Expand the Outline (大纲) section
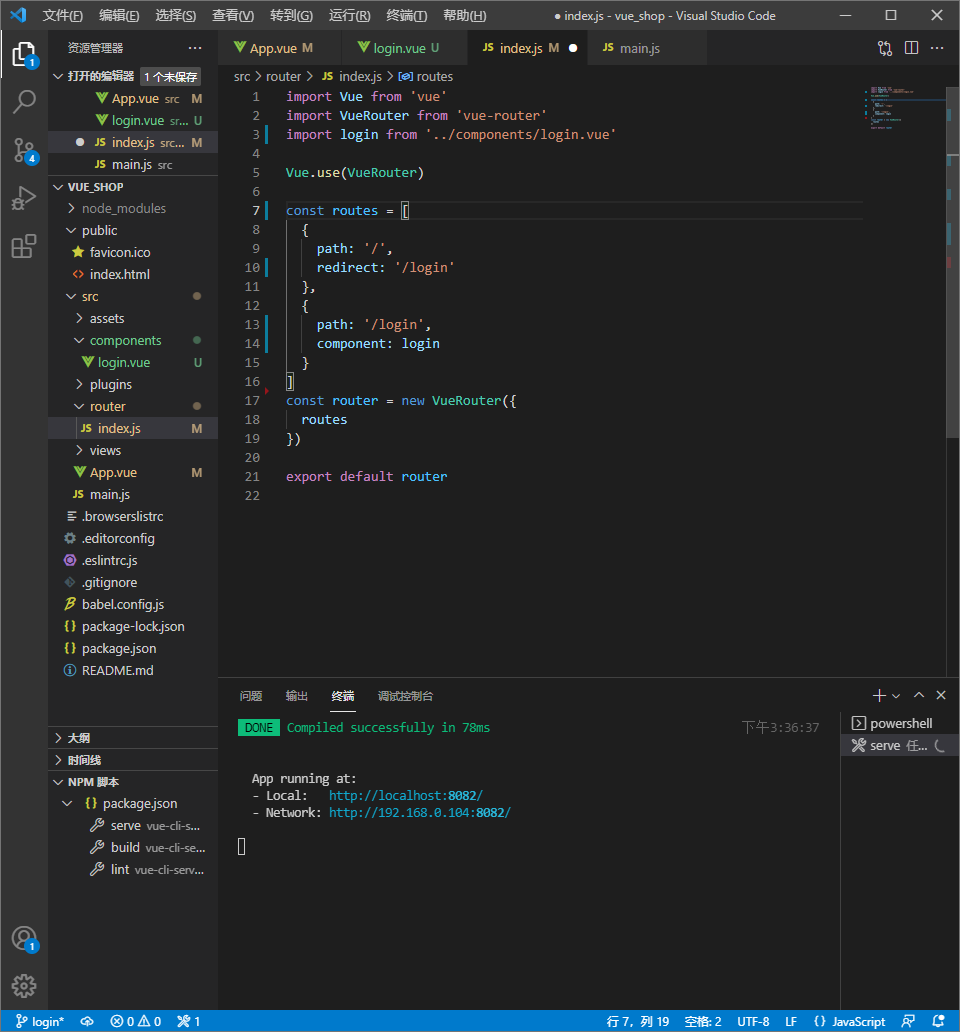The image size is (960, 1032). pyautogui.click(x=133, y=738)
